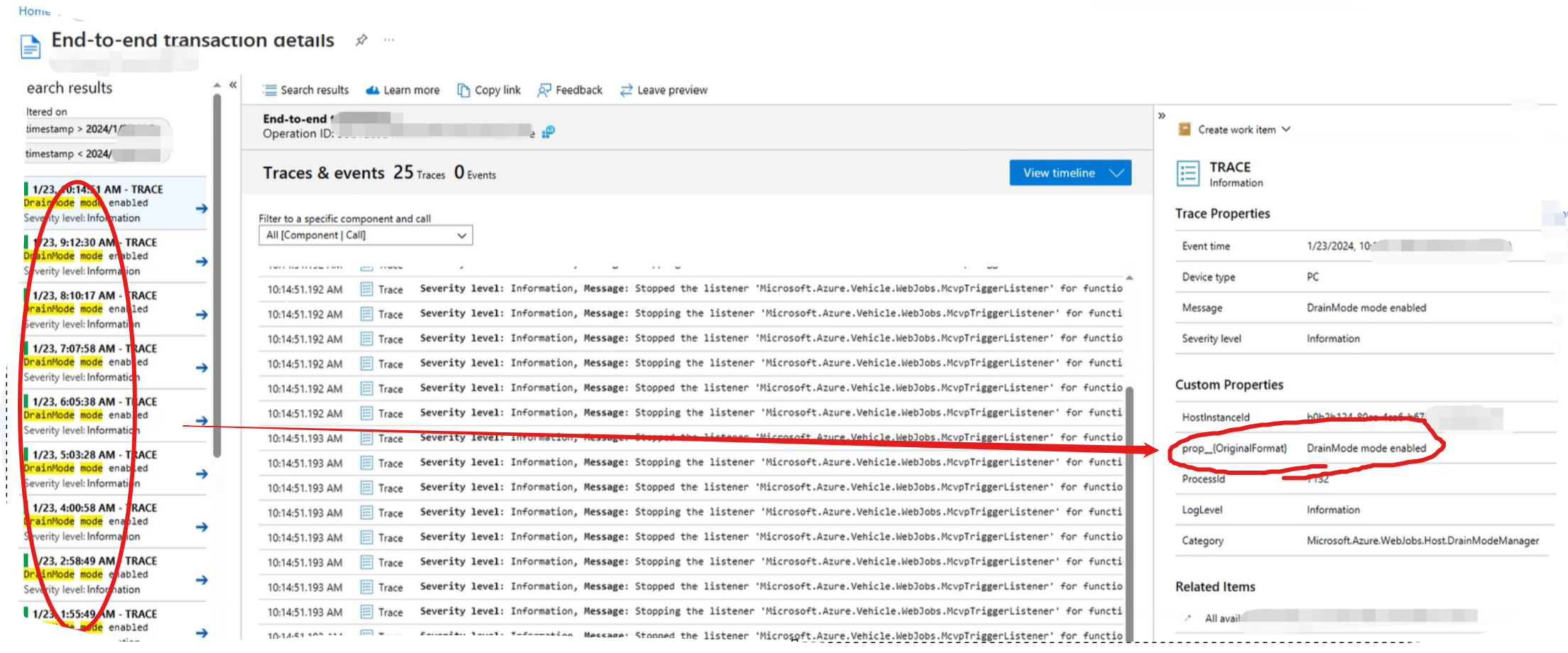Open the All [Component | Call] dropdown
Image resolution: width=1568 pixels, height=653 pixels.
(x=365, y=236)
